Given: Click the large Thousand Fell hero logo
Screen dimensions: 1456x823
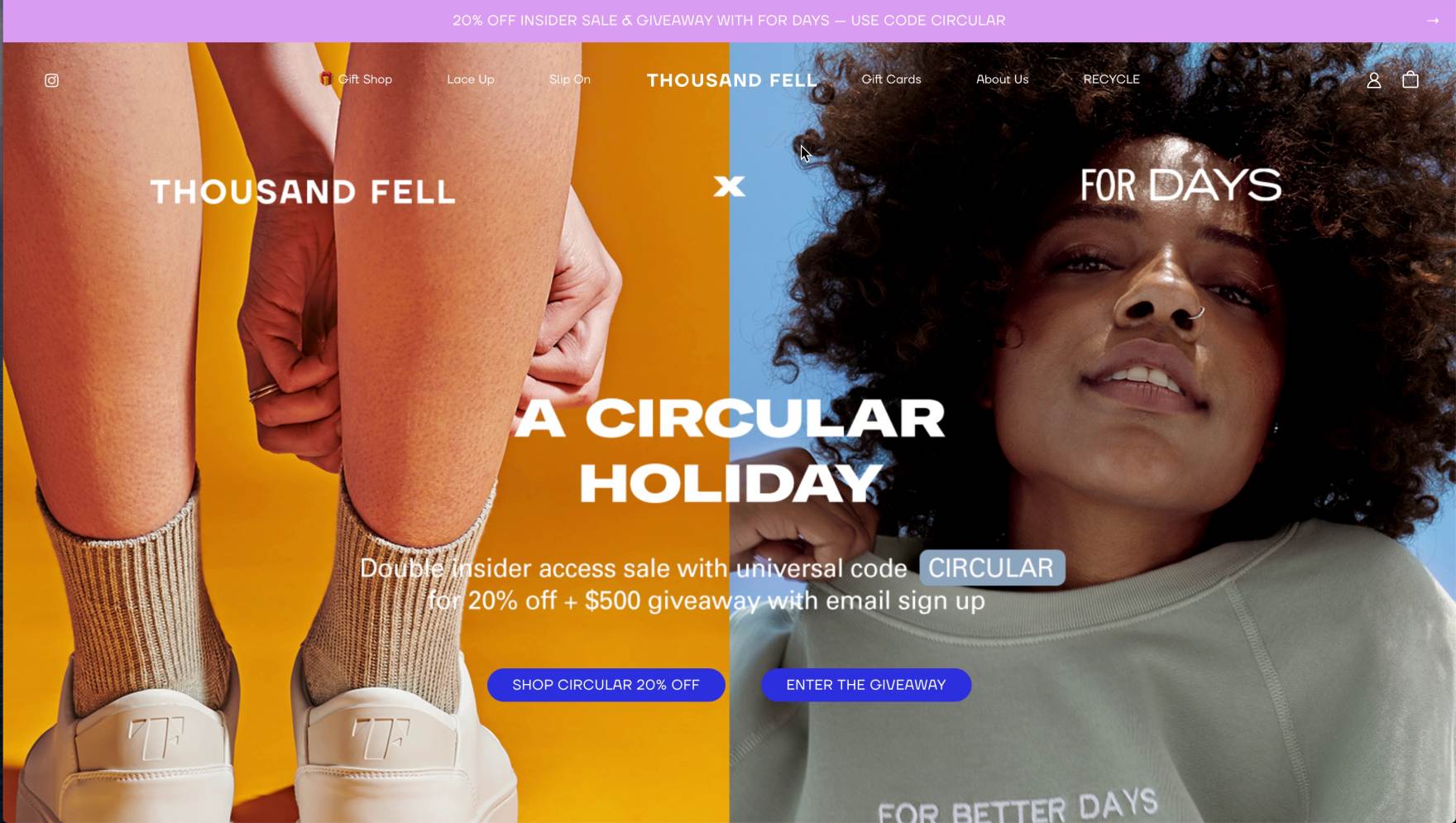Looking at the screenshot, I should click(x=303, y=192).
